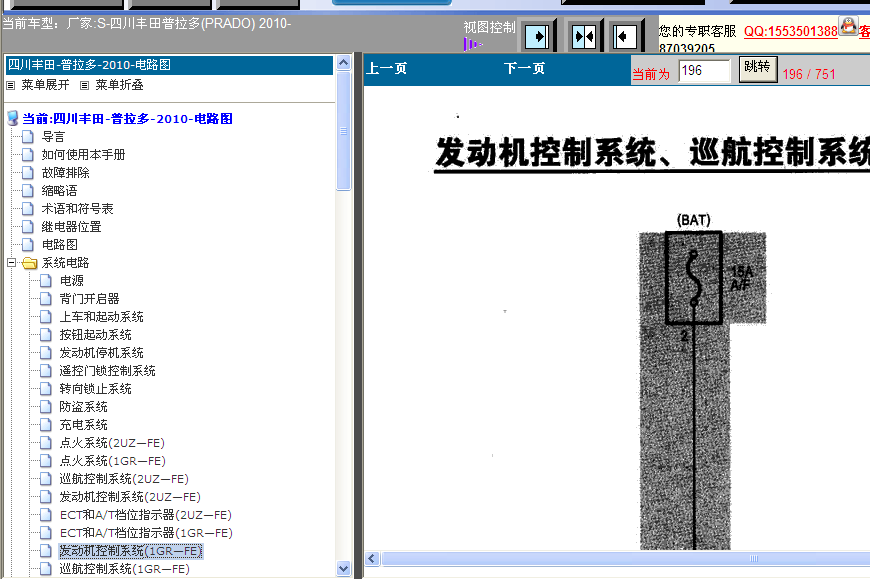The height and width of the screenshot is (579, 870).
Task: Click the diagram horizontal scroll-left arrow
Action: [x=372, y=558]
